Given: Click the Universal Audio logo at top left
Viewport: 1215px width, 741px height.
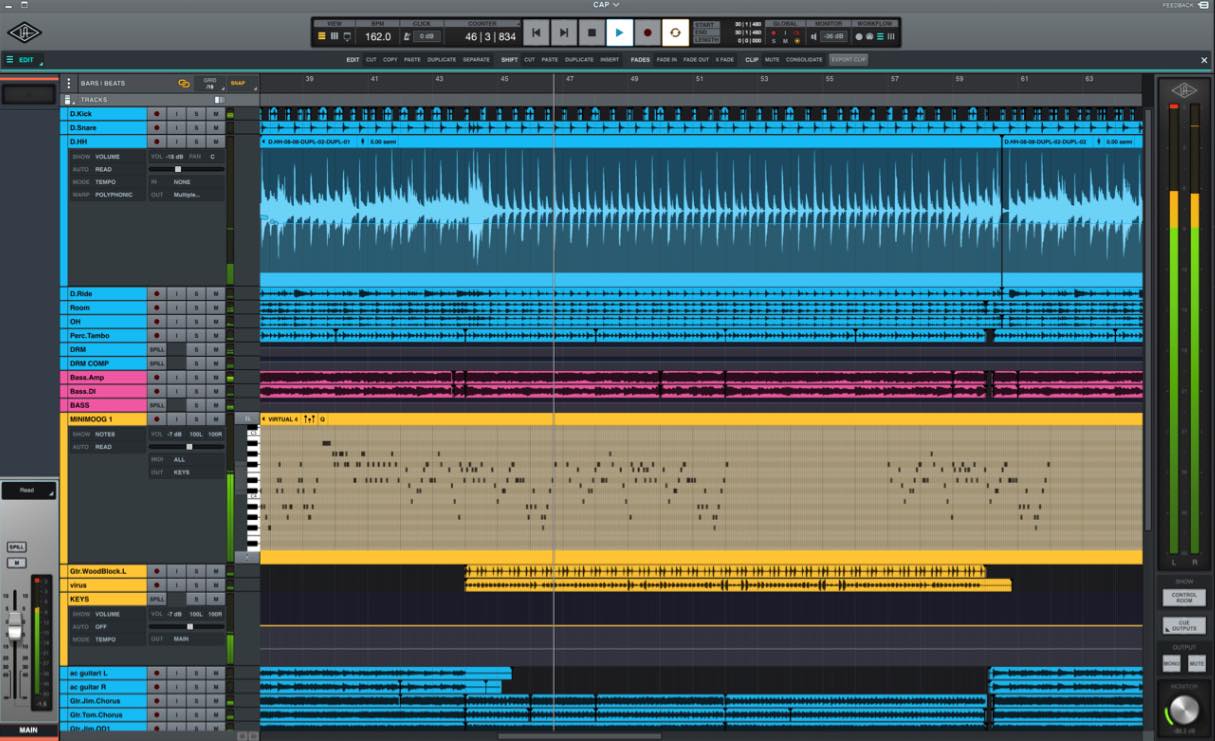Looking at the screenshot, I should (x=24, y=33).
